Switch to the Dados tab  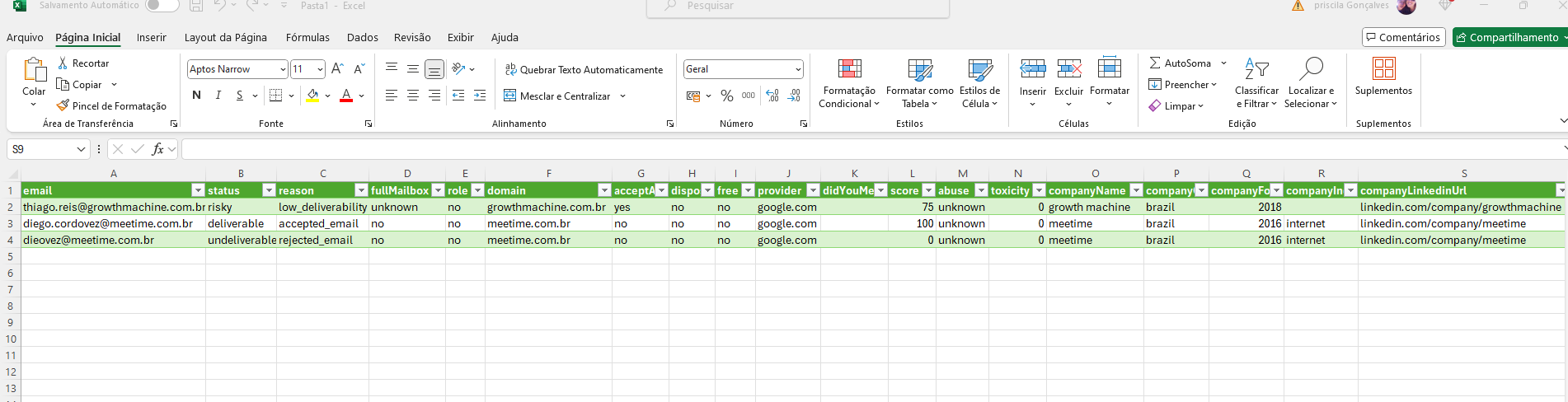pos(363,37)
